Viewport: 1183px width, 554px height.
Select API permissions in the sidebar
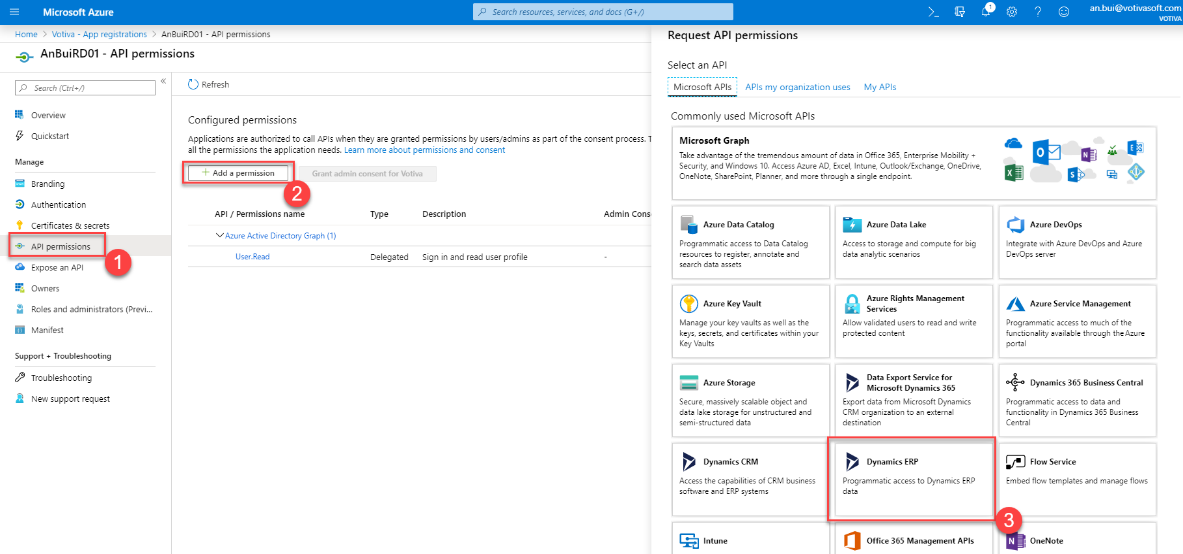click(59, 246)
